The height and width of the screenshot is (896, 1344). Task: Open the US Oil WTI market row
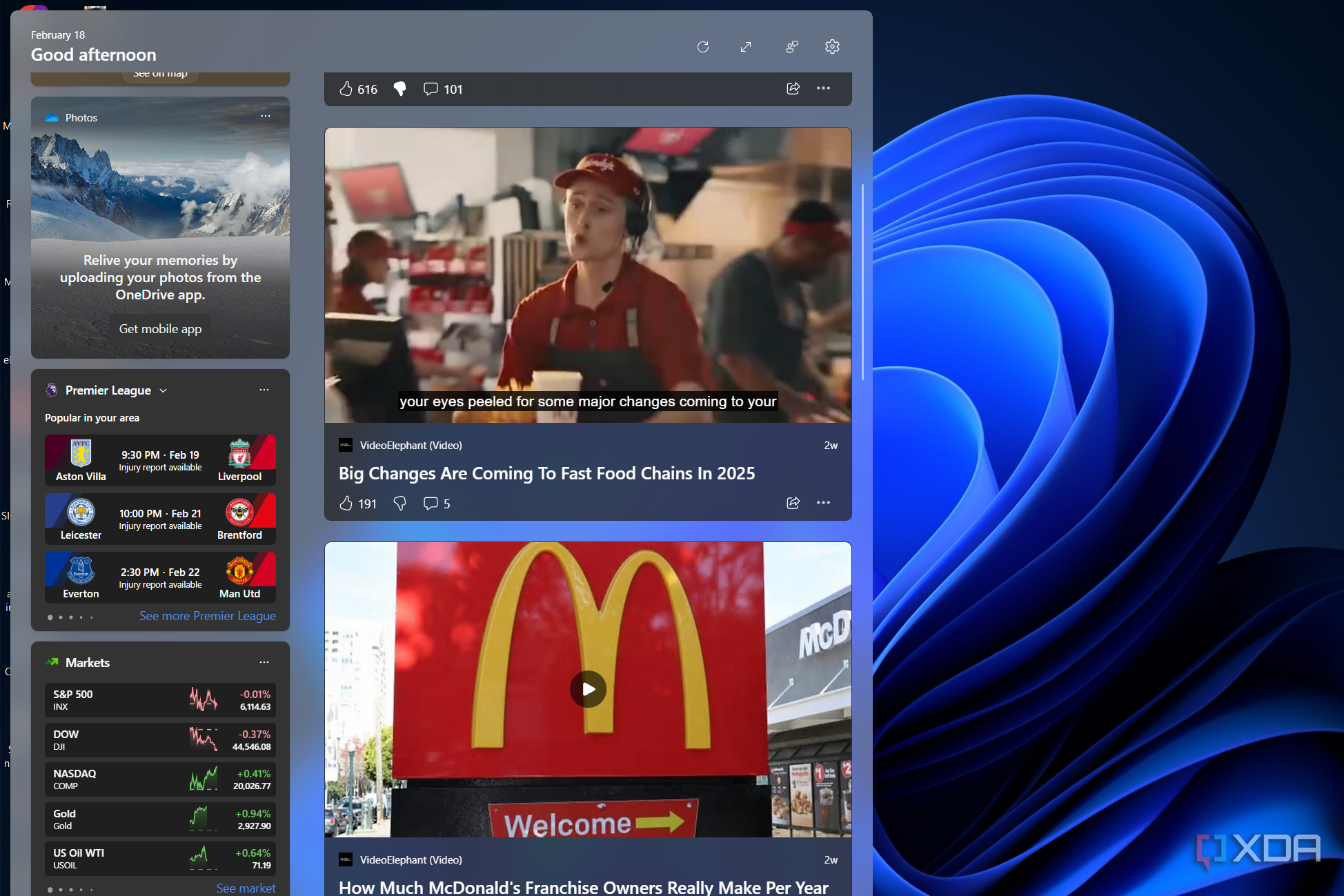click(x=160, y=859)
